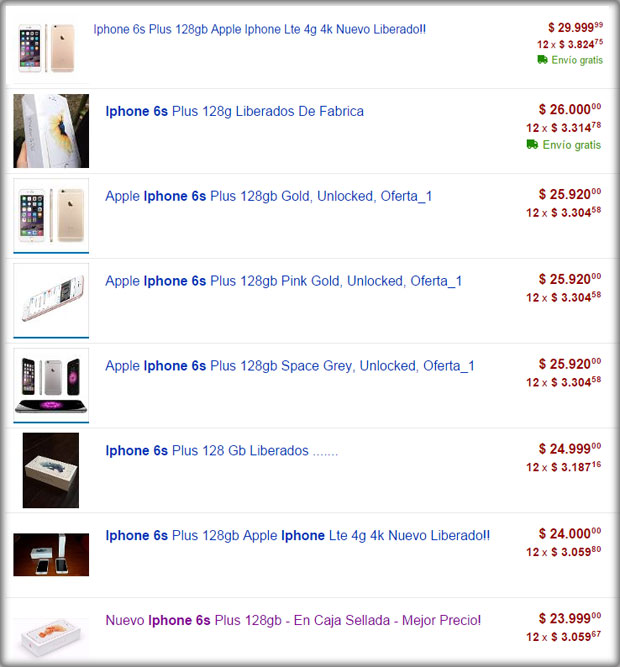This screenshot has width=620, height=667.
Task: Open the $24.000 Lte 4g 4k Nuevo Liberado listing
Action: pyautogui.click(x=297, y=535)
